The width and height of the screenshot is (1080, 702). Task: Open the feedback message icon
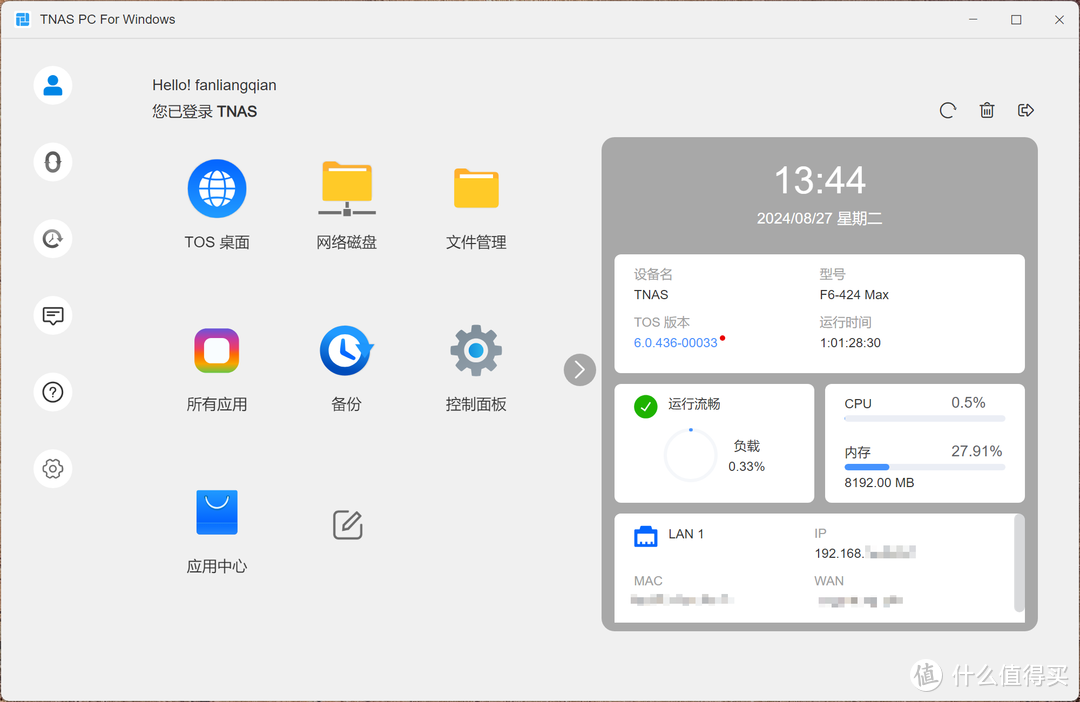(x=52, y=316)
